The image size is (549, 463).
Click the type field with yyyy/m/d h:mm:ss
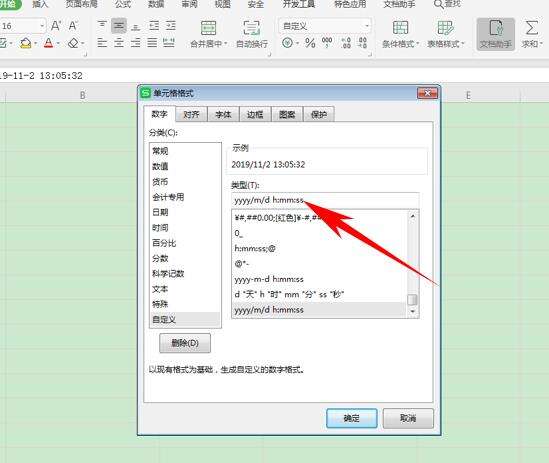point(325,200)
